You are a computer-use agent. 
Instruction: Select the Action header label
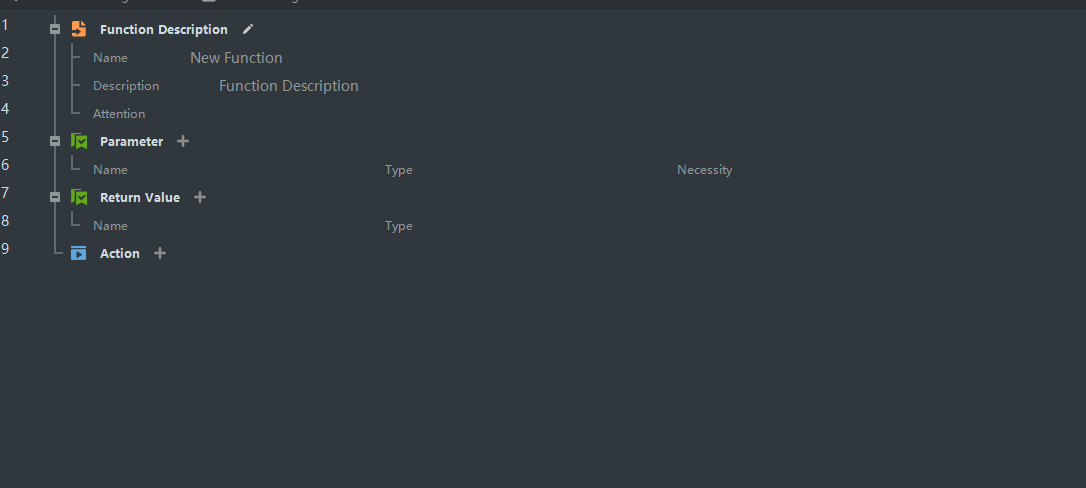pyautogui.click(x=120, y=253)
